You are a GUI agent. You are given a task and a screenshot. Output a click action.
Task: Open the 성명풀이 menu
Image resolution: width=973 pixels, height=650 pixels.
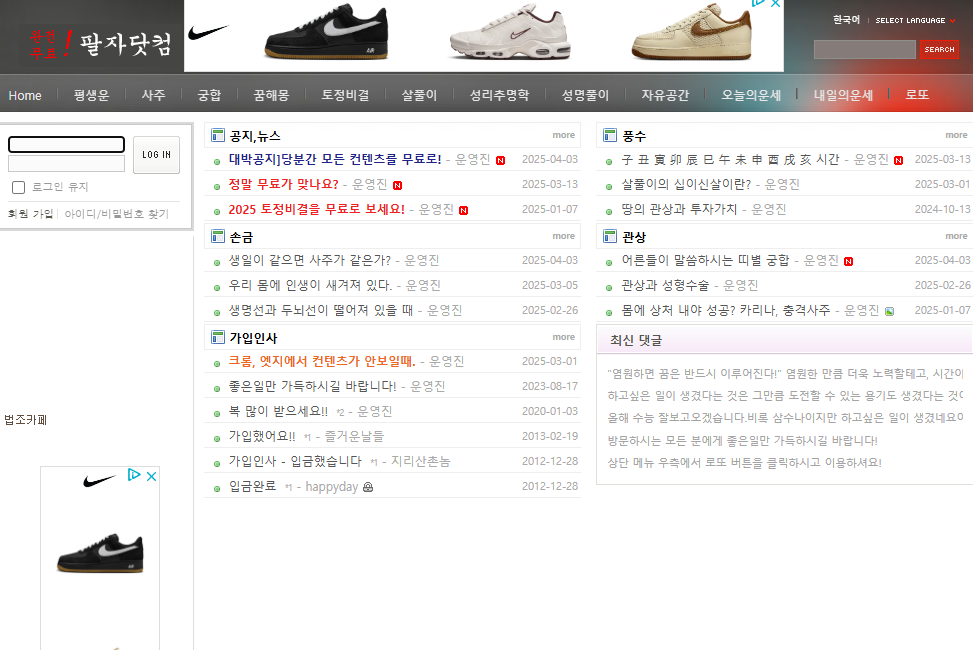point(585,95)
